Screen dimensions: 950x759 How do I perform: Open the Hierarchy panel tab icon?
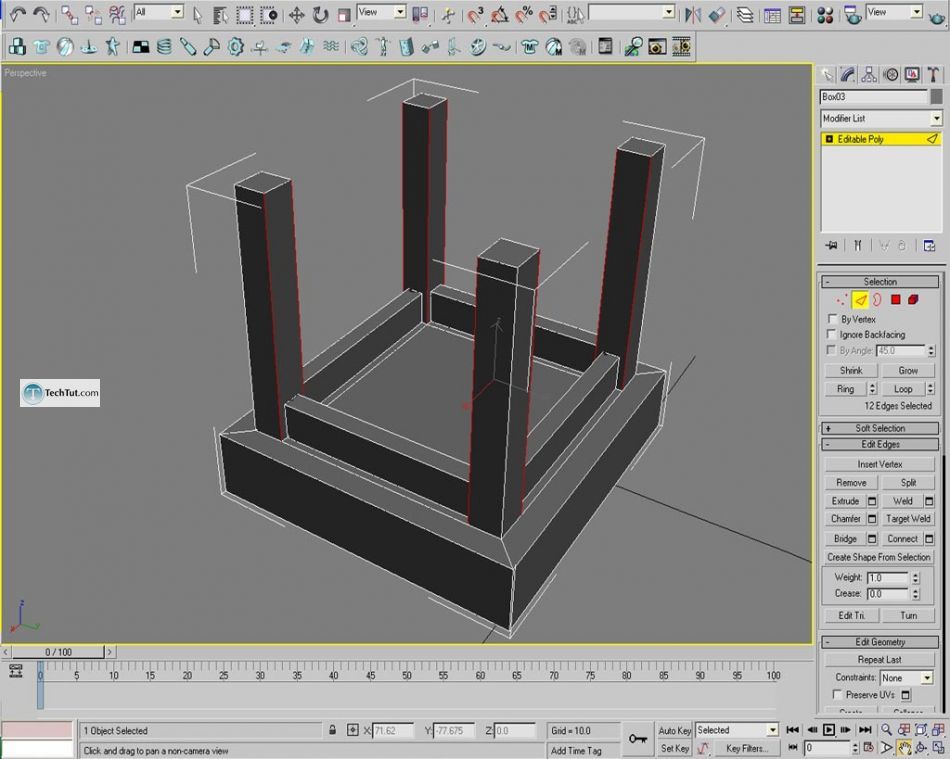click(869, 75)
